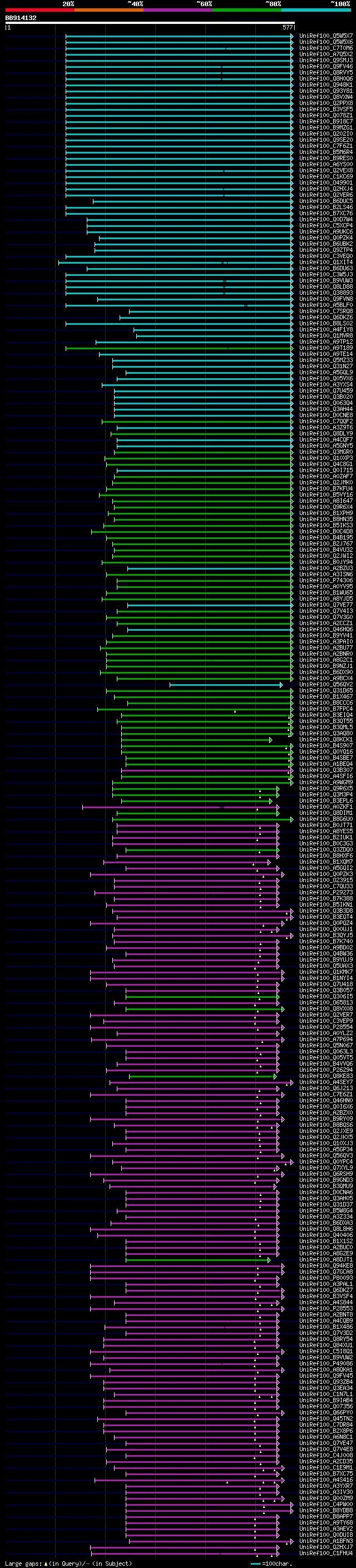Select the UniRef100_A5GNY5 label

pyautogui.click(x=325, y=446)
